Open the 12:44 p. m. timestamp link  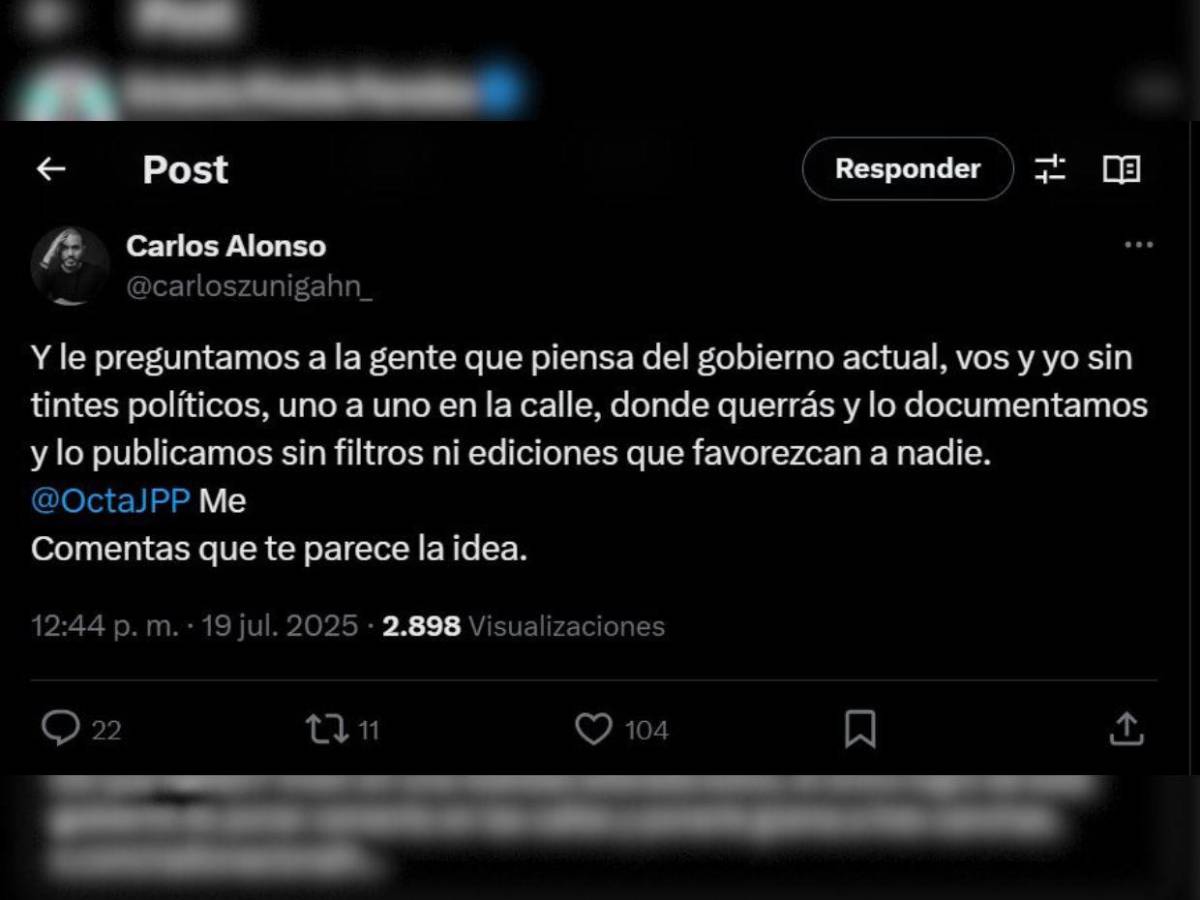pos(105,627)
